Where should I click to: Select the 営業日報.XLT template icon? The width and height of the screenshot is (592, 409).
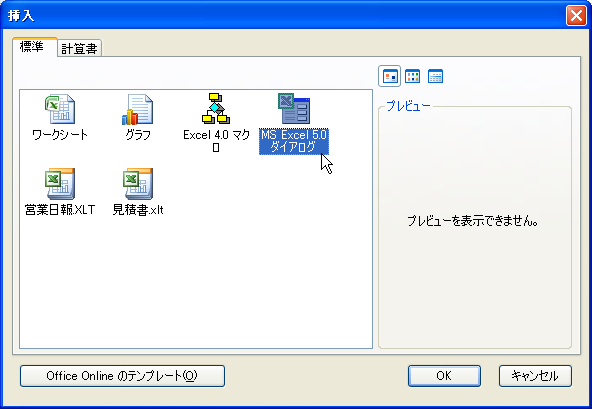coord(60,184)
